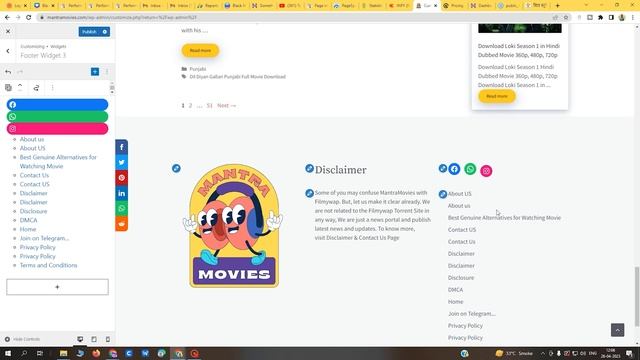Switch to mobile preview
Screen dimensions: 640x360
(108, 339)
